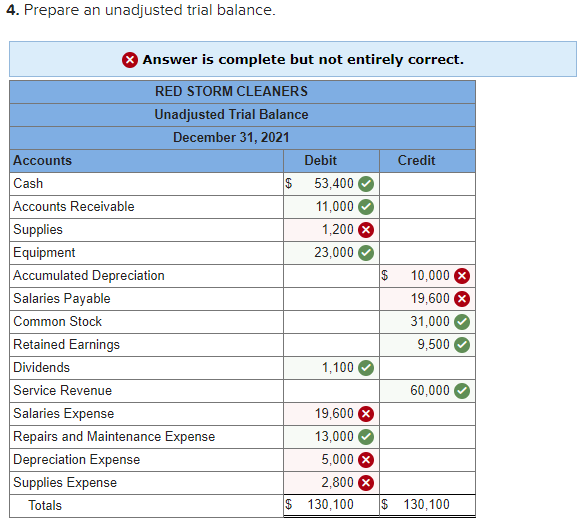This screenshot has width=584, height=527.
Task: Select the Retained Earnings credit value 9,500
Action: (x=434, y=345)
